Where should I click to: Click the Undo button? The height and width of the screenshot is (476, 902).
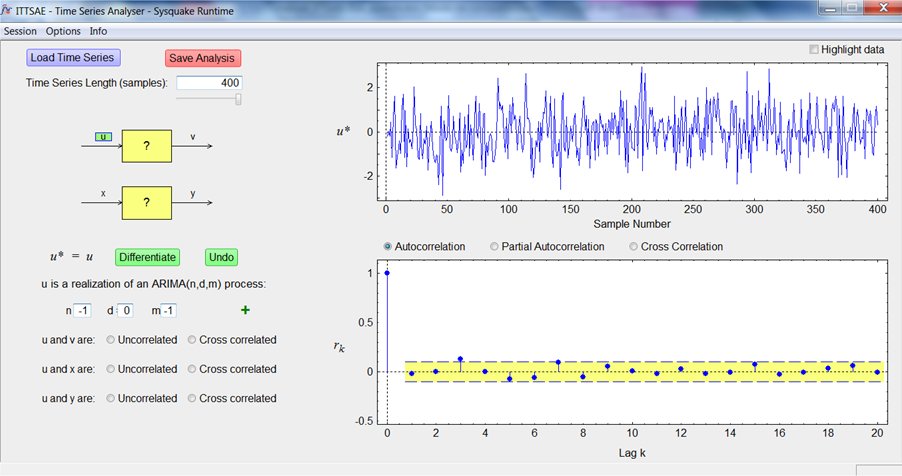(x=221, y=257)
